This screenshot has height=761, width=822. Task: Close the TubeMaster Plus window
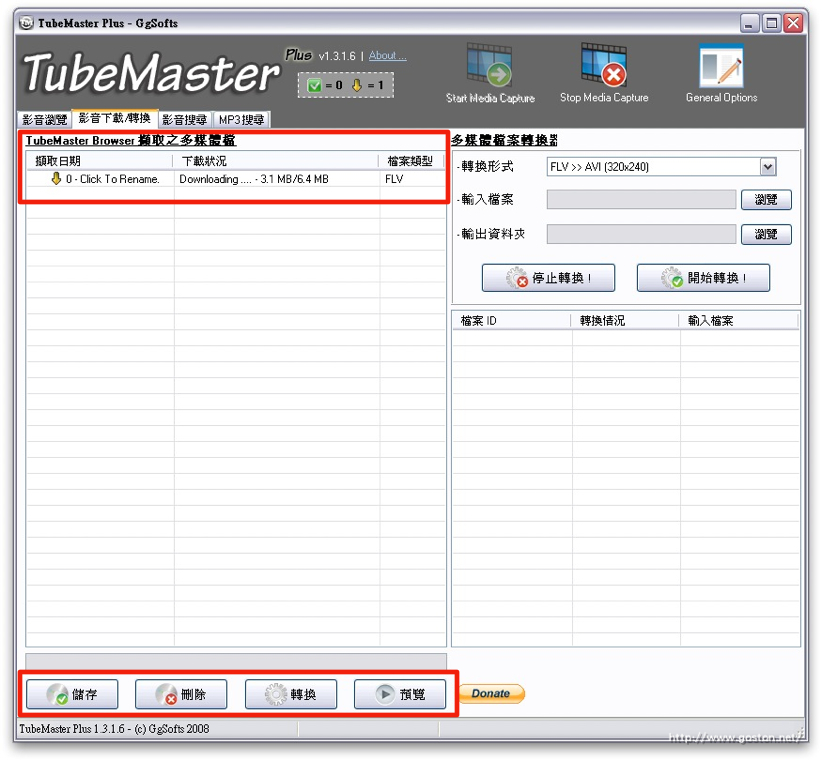click(794, 23)
